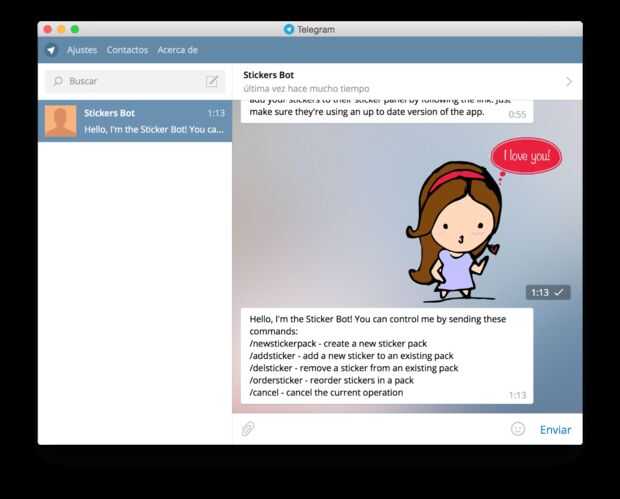Image resolution: width=620 pixels, height=499 pixels.
Task: Click the 'I love you!' girl sticker
Action: (484, 220)
